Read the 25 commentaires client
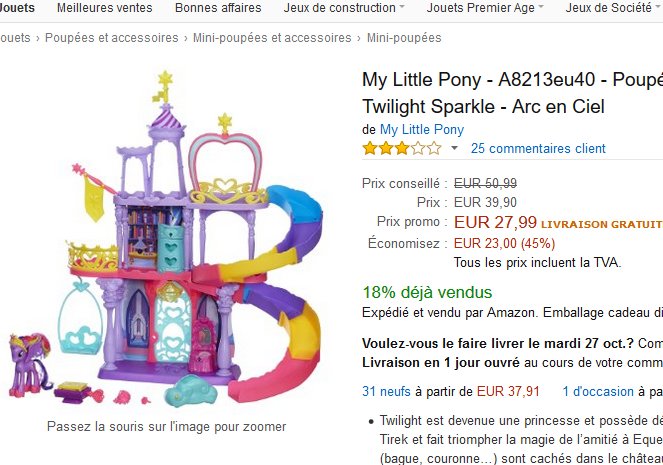 538,149
